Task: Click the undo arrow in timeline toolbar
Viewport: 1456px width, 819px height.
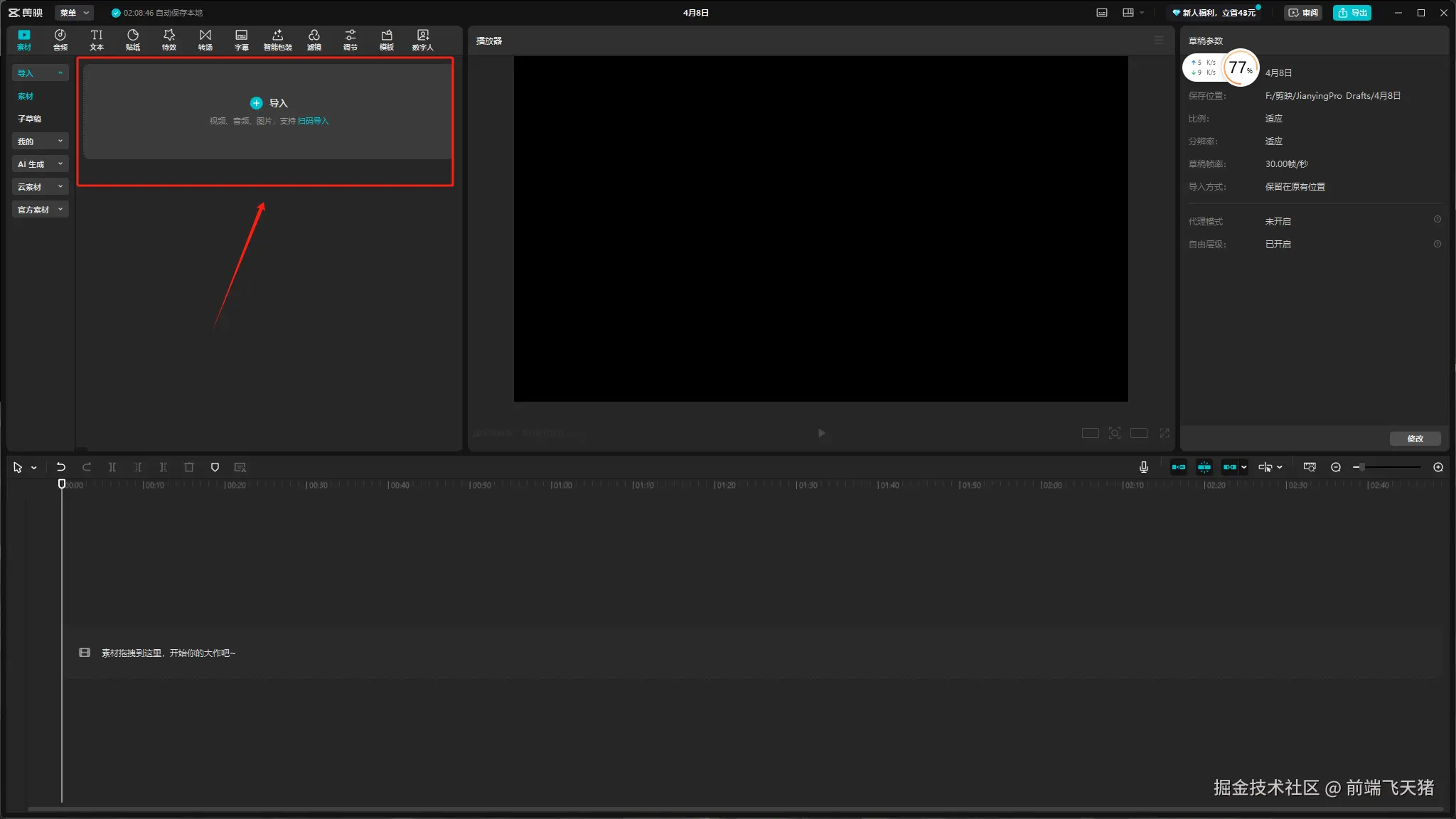Action: (61, 467)
